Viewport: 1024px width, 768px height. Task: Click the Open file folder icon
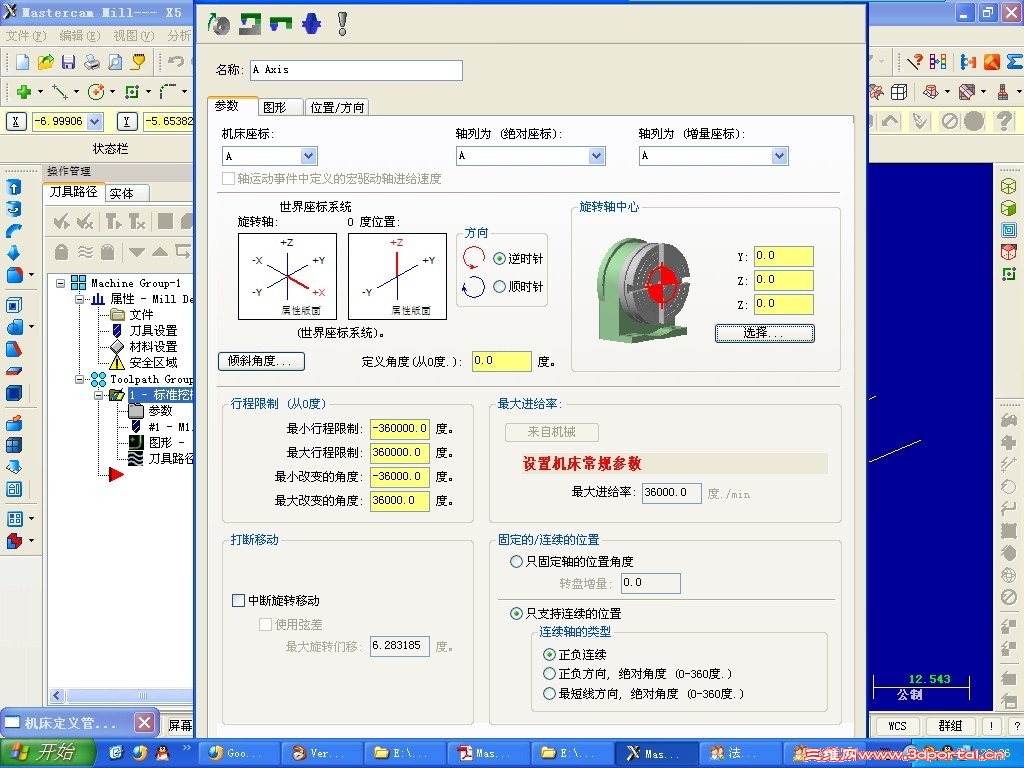[46, 61]
